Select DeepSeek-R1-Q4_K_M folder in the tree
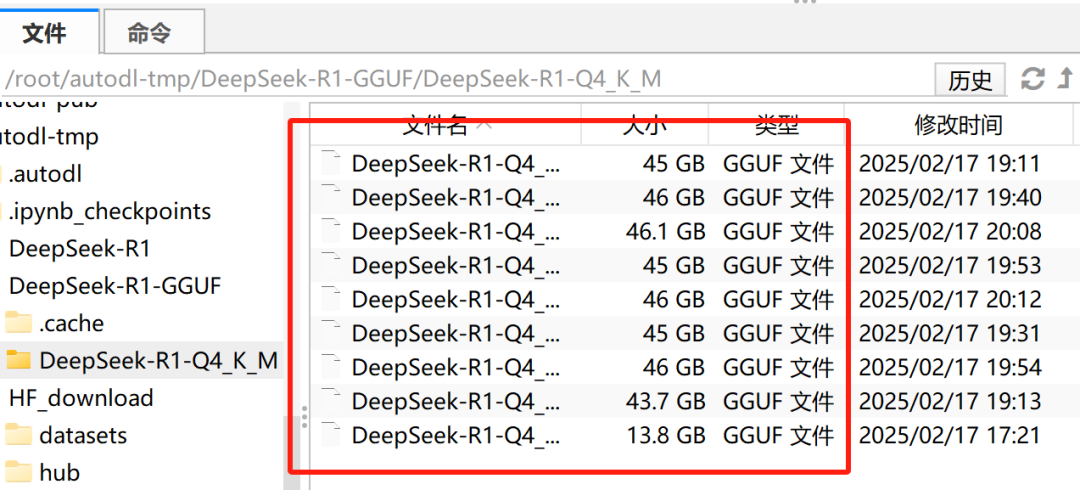Viewport: 1080px width, 490px height. click(x=158, y=360)
